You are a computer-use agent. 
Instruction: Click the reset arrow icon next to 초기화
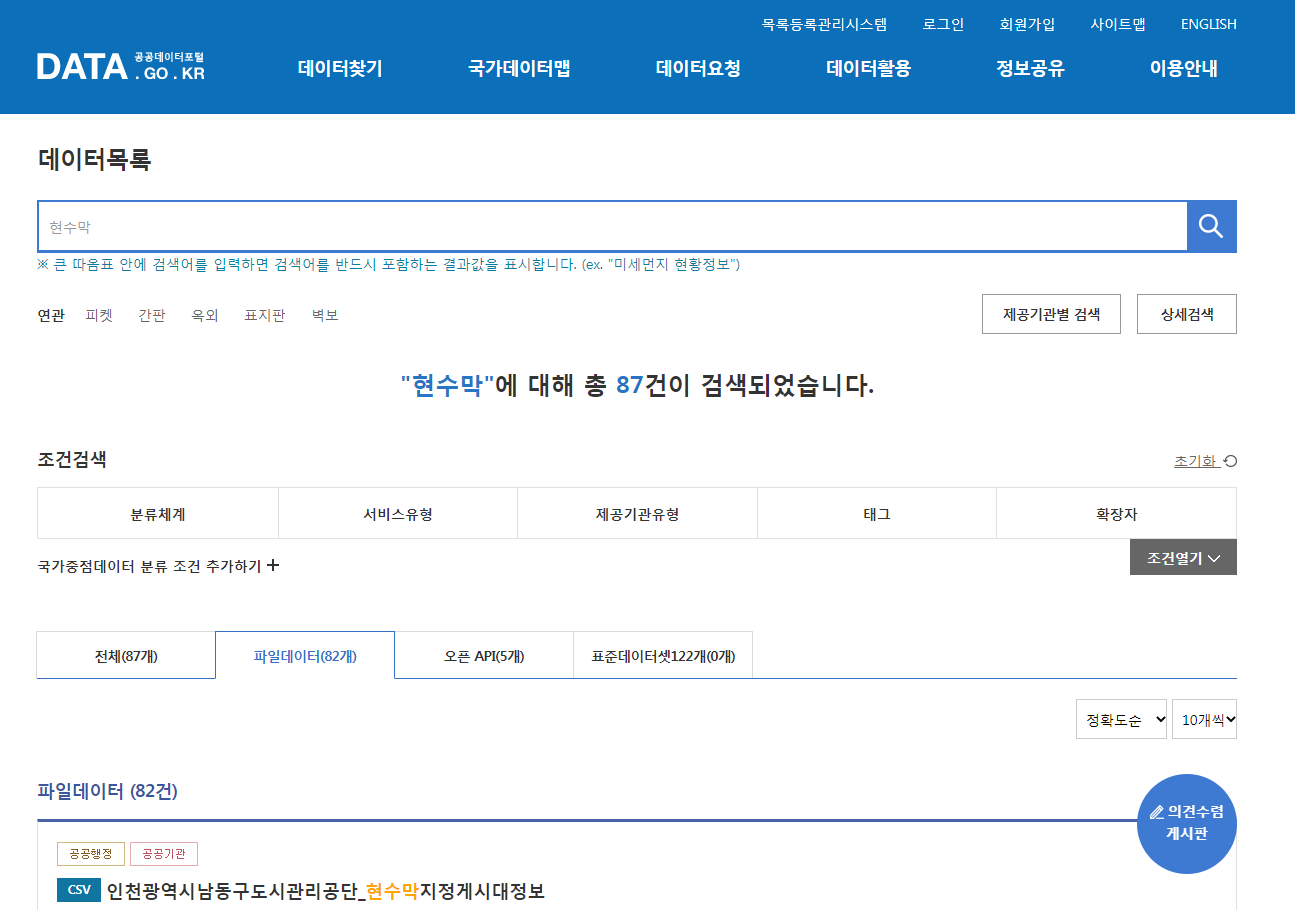[x=1231, y=461]
